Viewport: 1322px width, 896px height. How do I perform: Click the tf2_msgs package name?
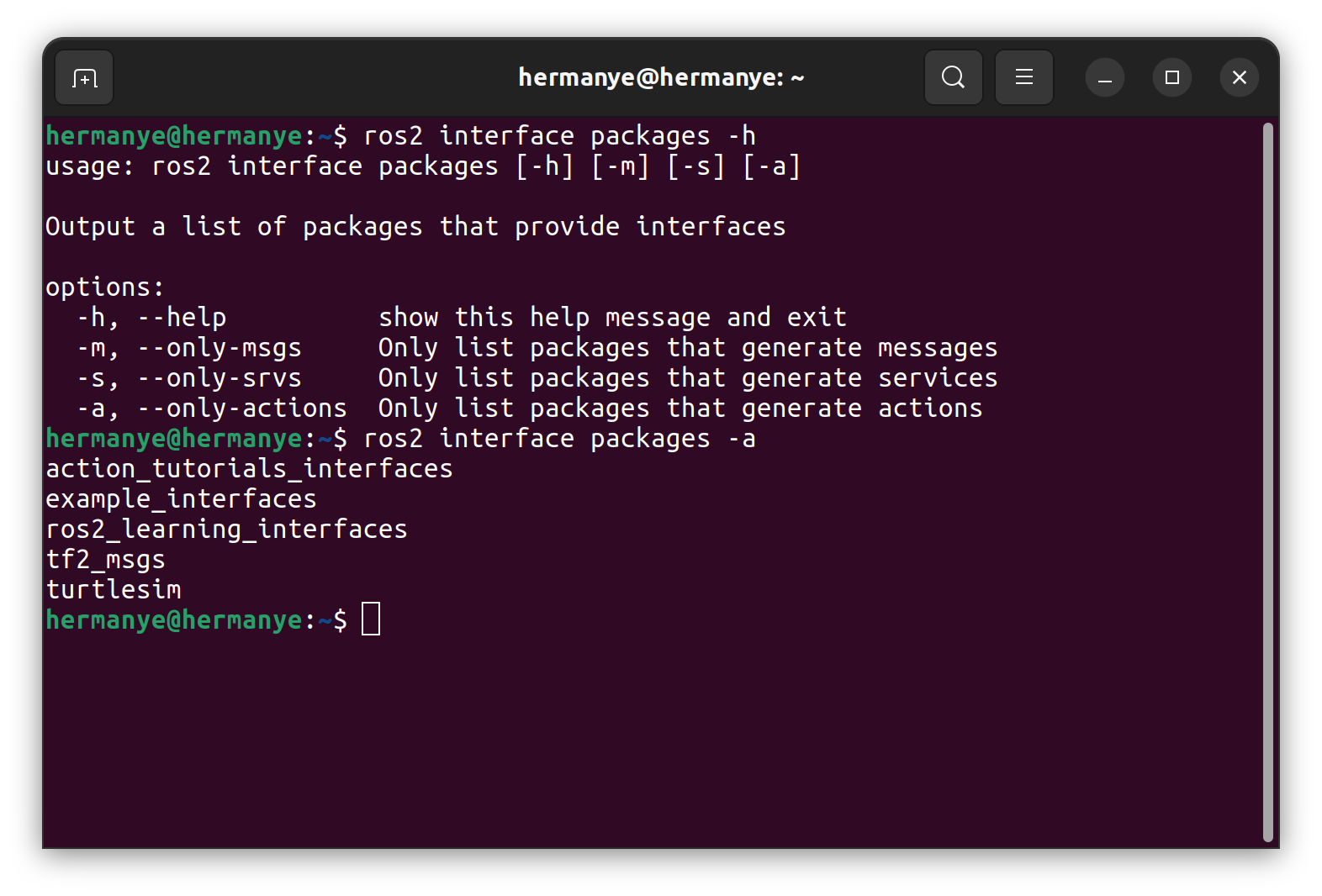pyautogui.click(x=106, y=560)
